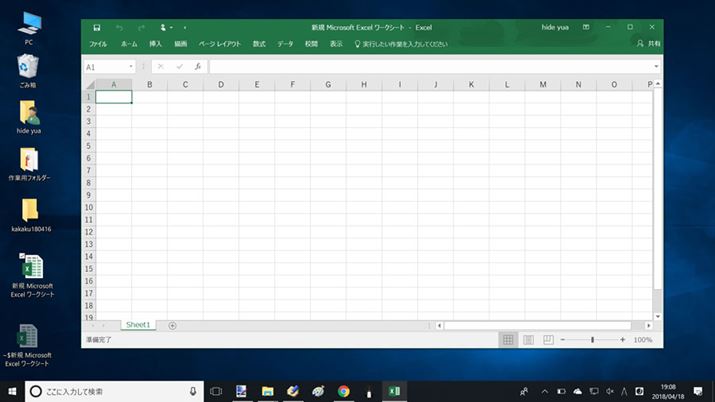The width and height of the screenshot is (715, 402).
Task: Open the 数式 (Formulas) ribbon tab
Action: pos(258,44)
